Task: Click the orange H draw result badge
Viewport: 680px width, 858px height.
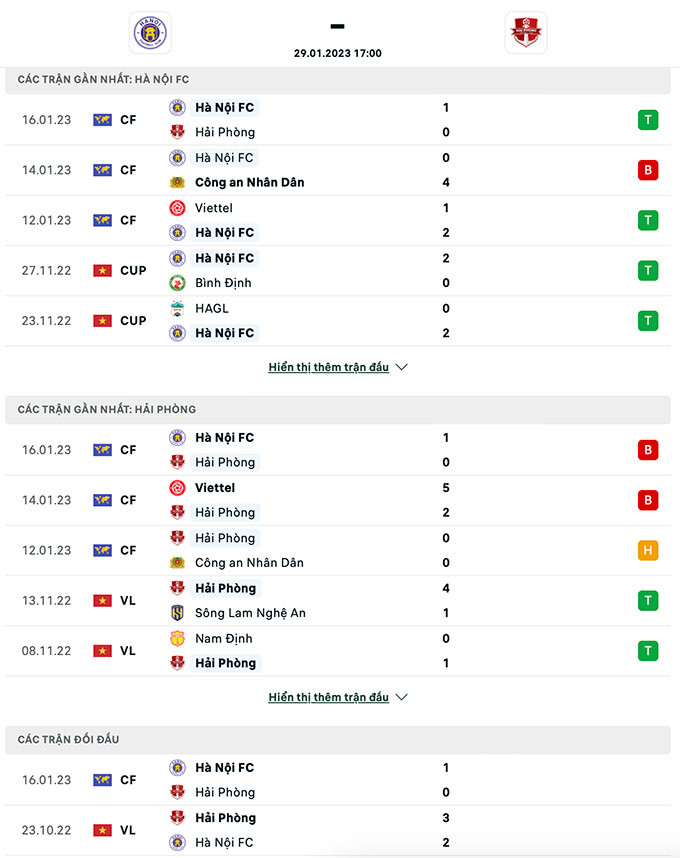Action: [648, 550]
